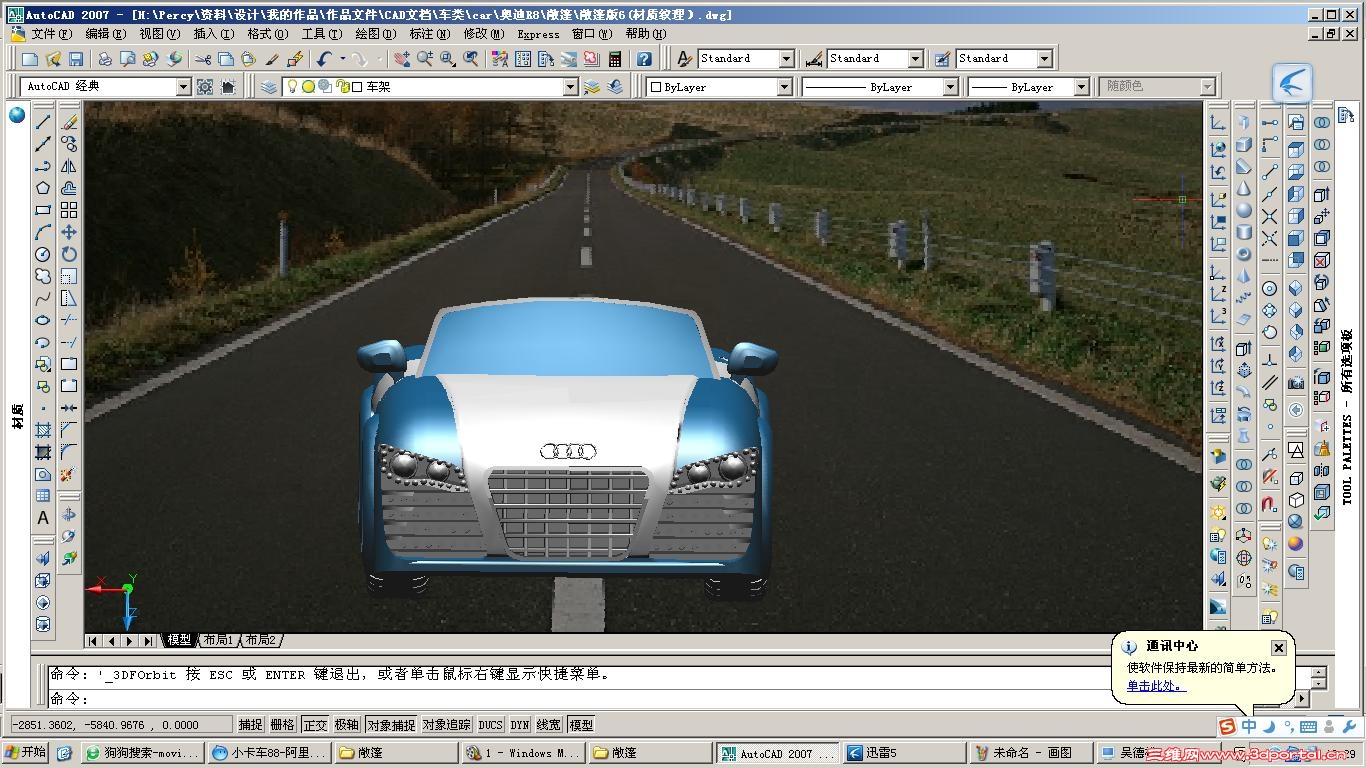
Task: Select the Line tool in the Draw toolbar
Action: [43, 122]
